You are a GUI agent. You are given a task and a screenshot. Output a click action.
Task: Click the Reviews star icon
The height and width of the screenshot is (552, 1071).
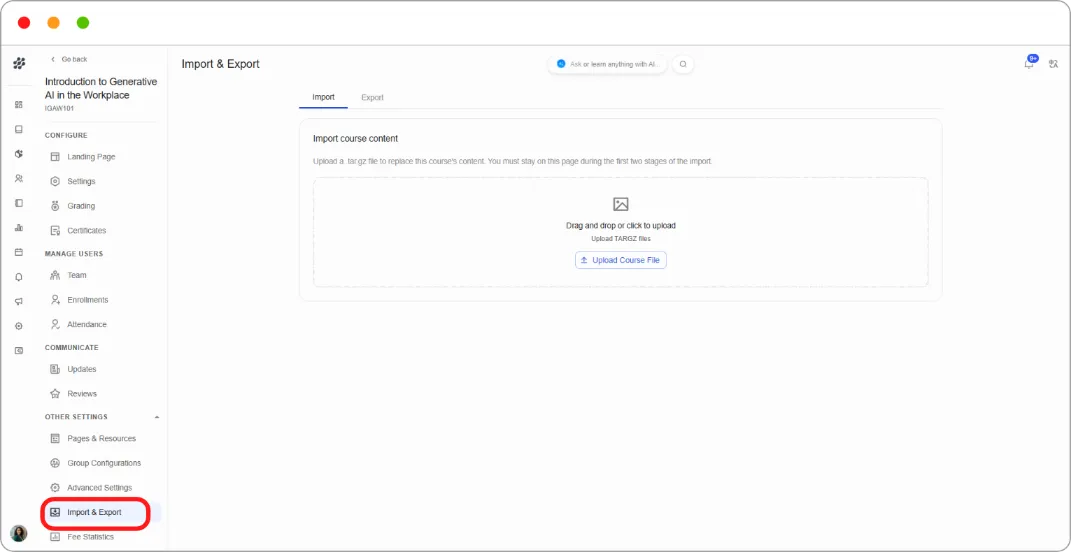coord(55,394)
